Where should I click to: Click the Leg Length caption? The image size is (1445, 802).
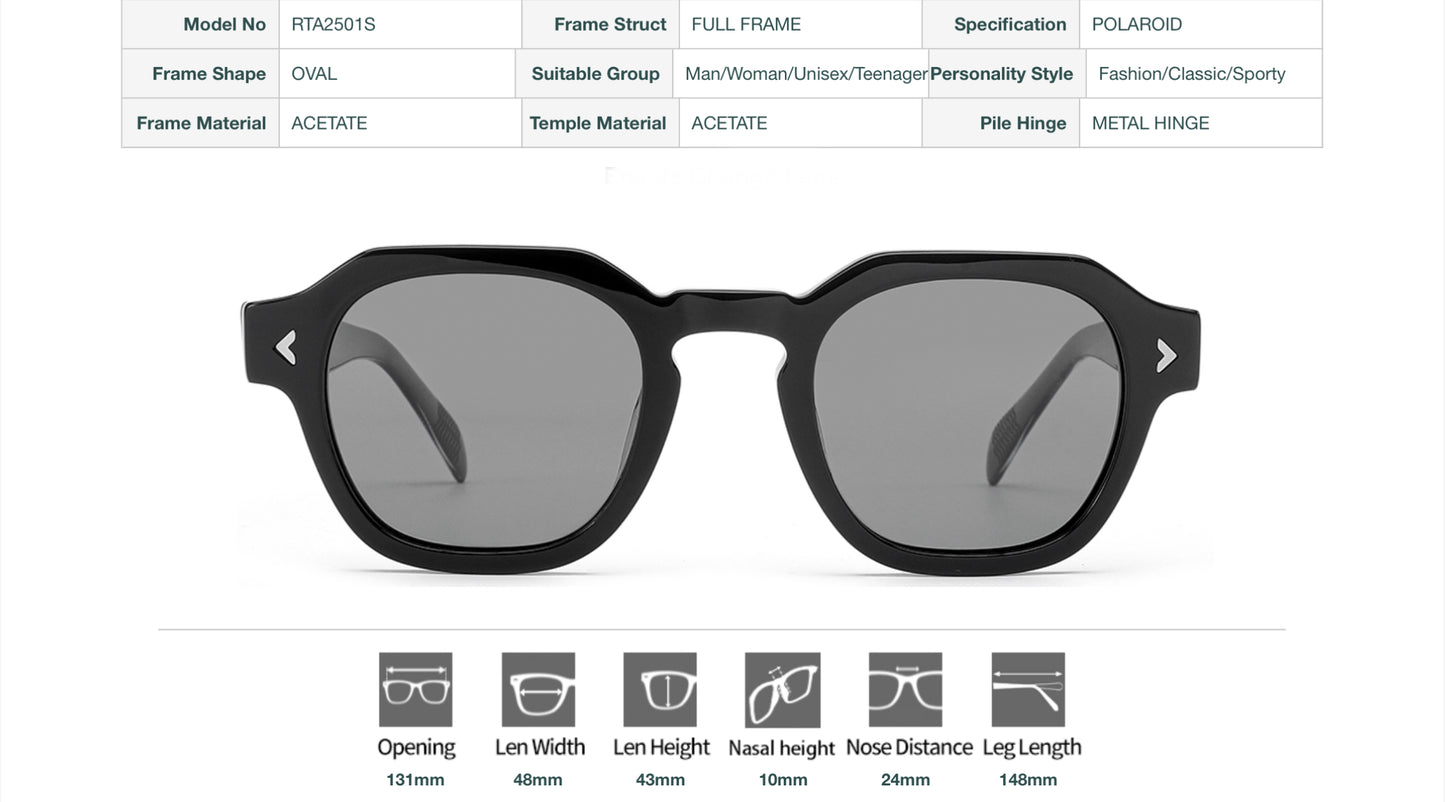coord(1032,747)
